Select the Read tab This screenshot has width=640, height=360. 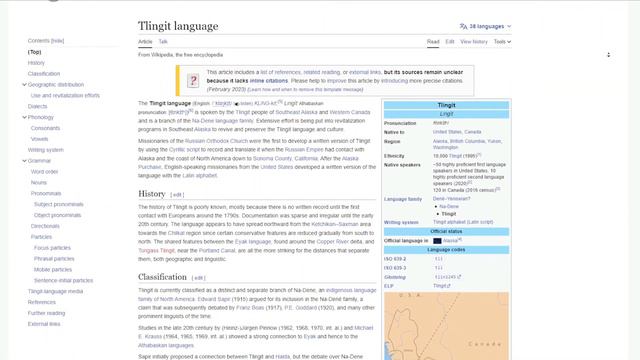pos(433,42)
